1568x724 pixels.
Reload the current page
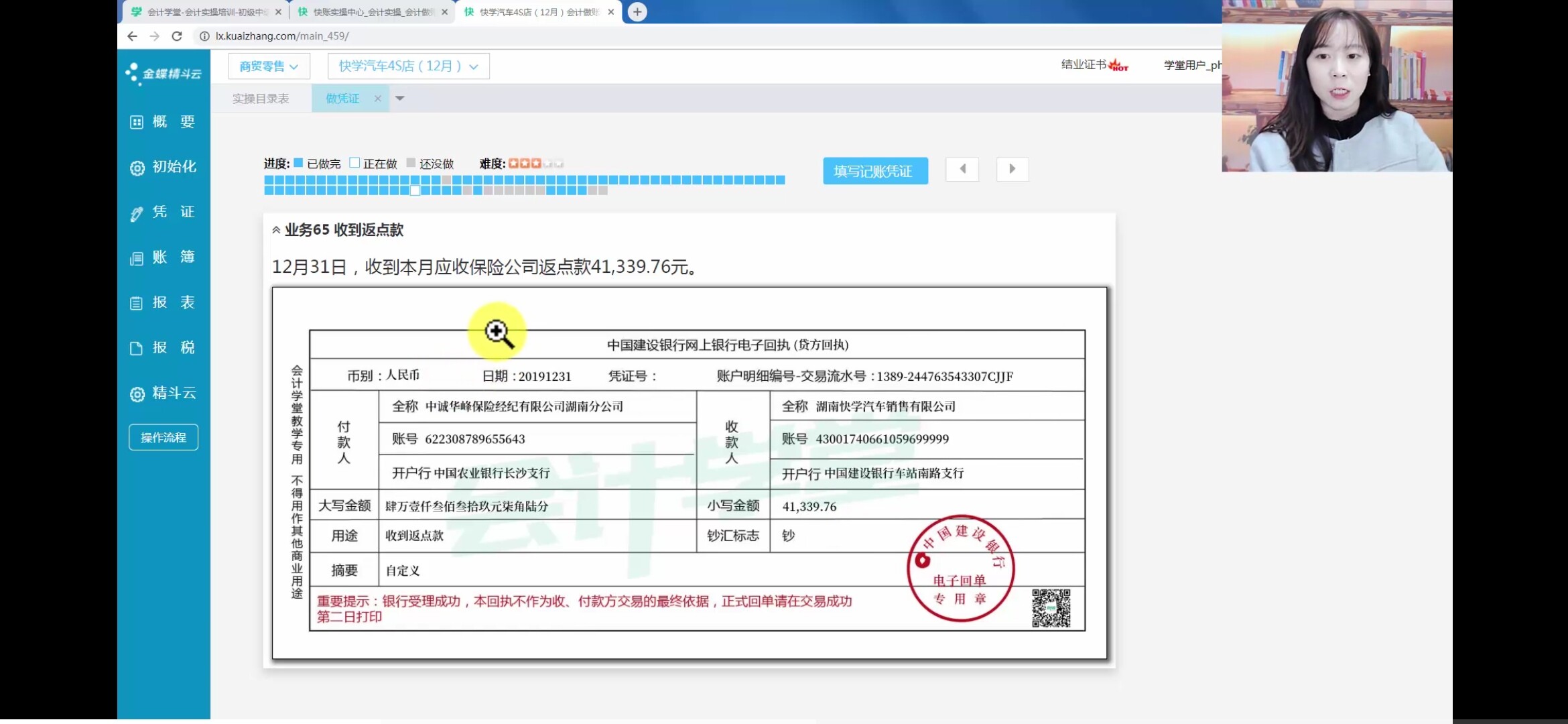pos(177,36)
